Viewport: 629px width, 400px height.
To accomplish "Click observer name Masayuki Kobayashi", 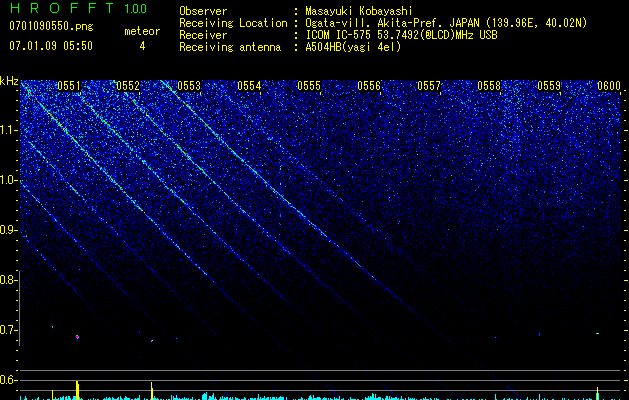I will point(359,11).
